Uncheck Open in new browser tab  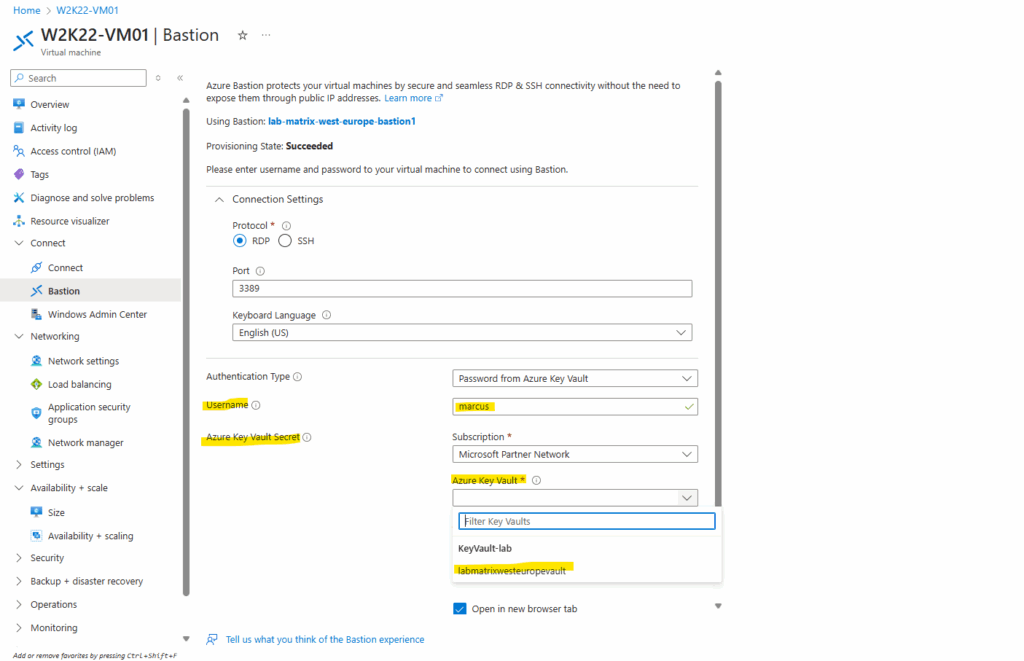(x=460, y=609)
